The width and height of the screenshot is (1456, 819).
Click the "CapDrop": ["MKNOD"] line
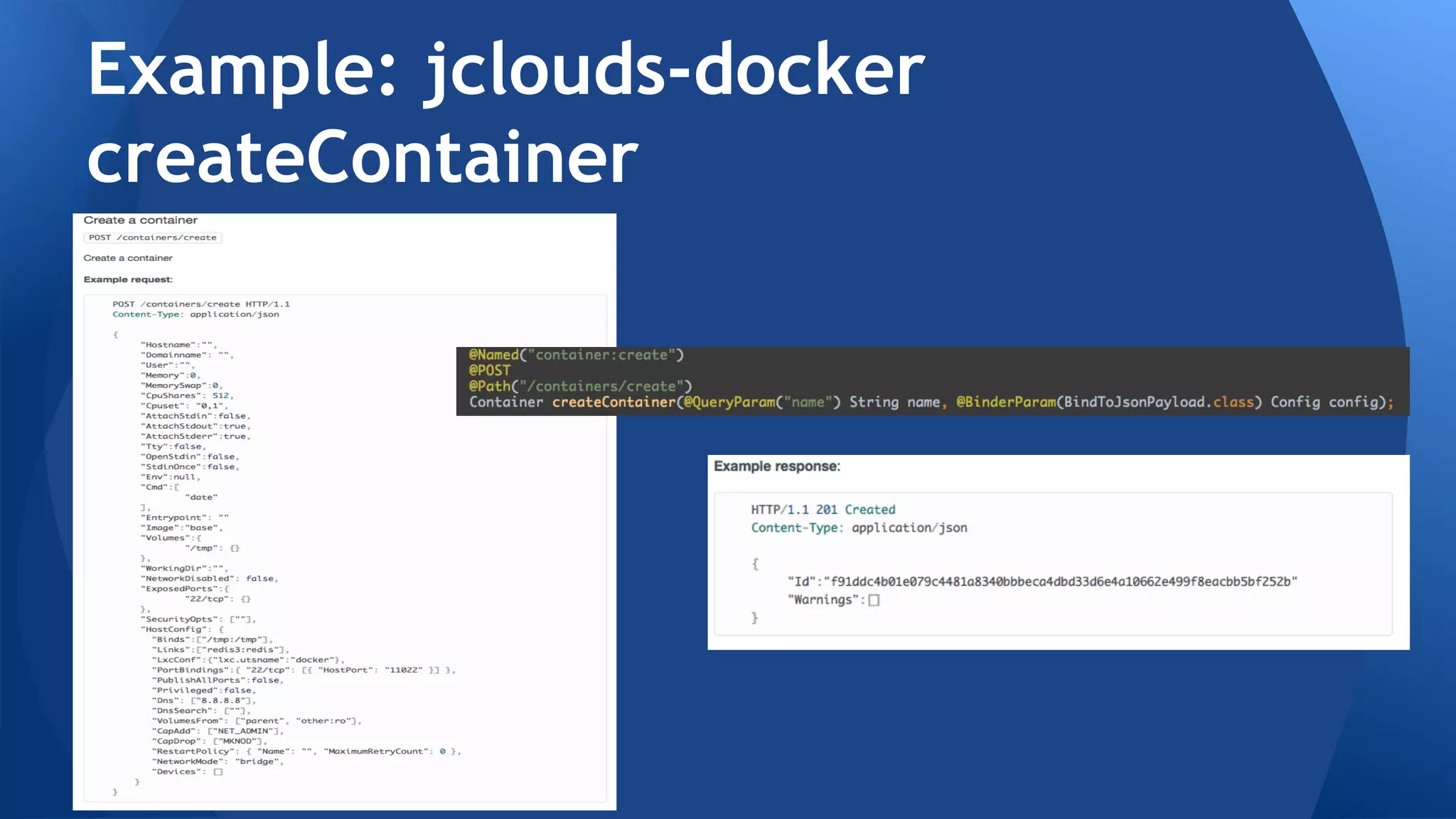click(210, 742)
